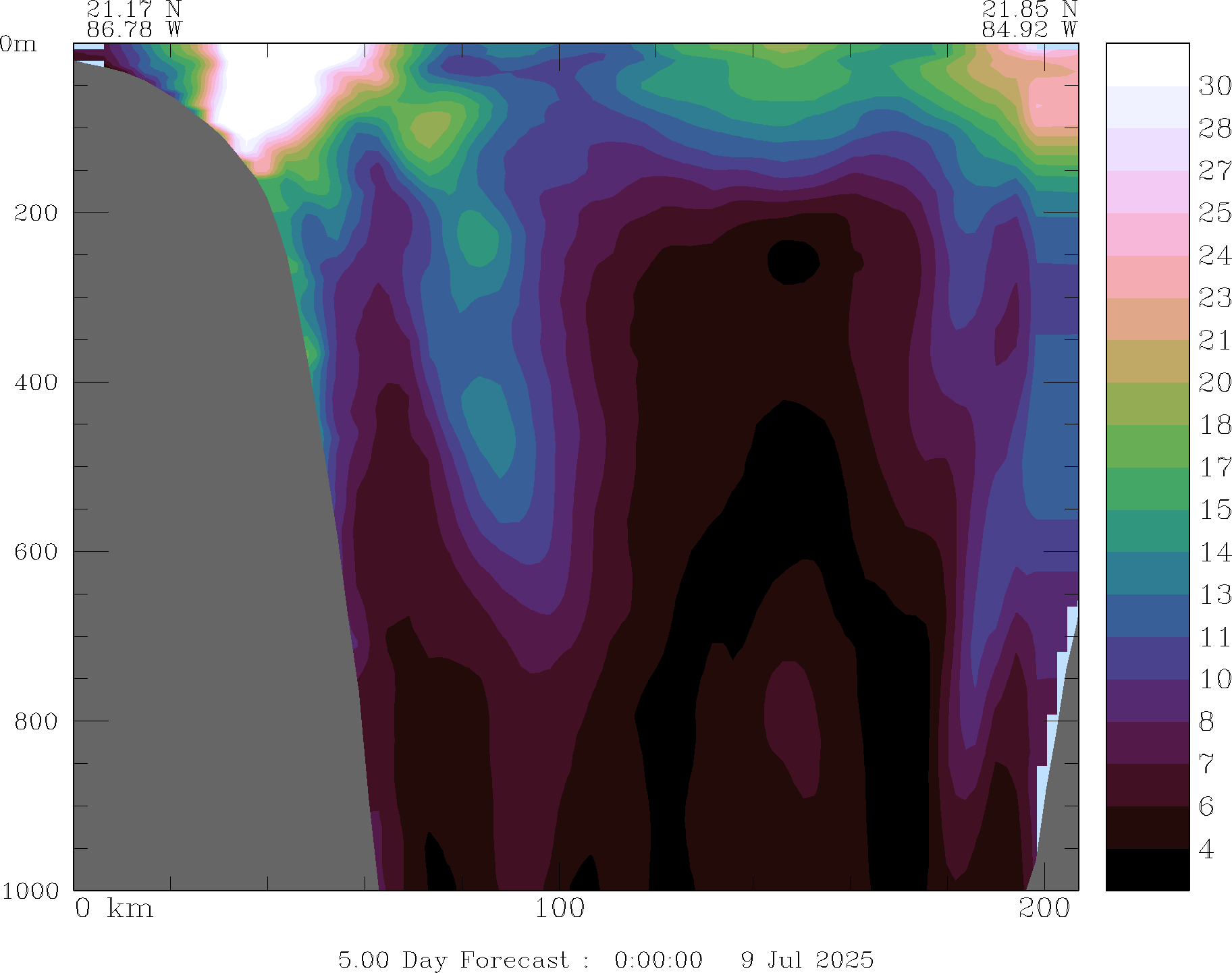This screenshot has height=973, width=1232.
Task: Click the "84.92 W" end longitude label
Action: [x=1029, y=30]
